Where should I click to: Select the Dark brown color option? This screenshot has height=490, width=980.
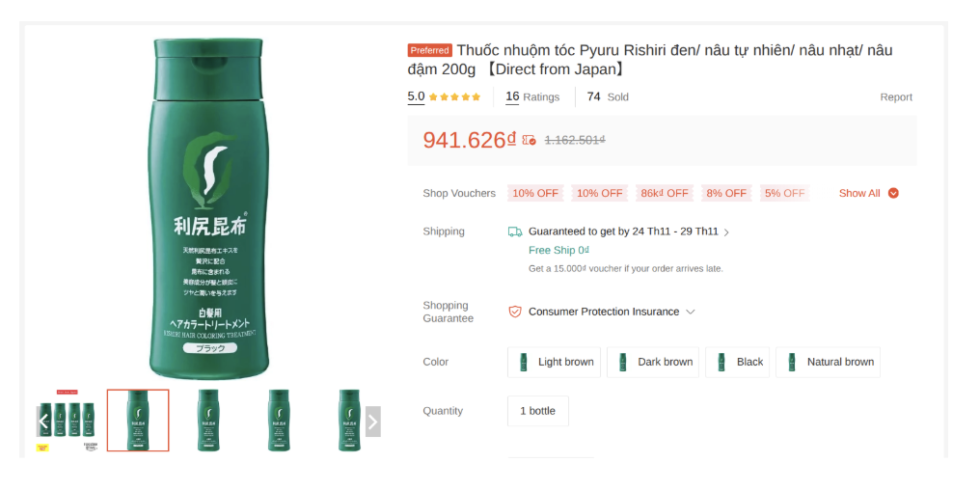[x=654, y=362]
